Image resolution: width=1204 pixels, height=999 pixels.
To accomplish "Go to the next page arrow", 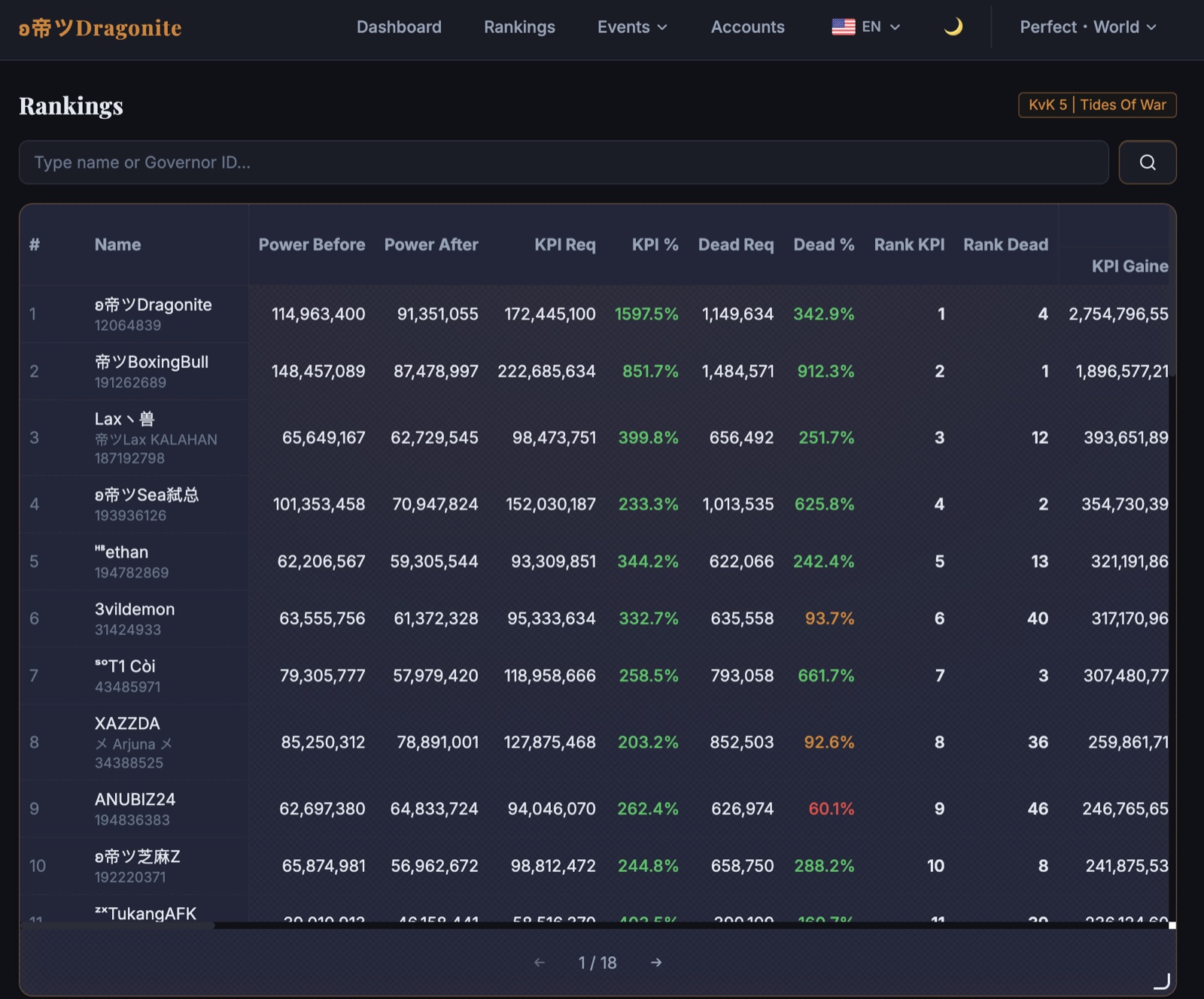I will click(x=656, y=962).
